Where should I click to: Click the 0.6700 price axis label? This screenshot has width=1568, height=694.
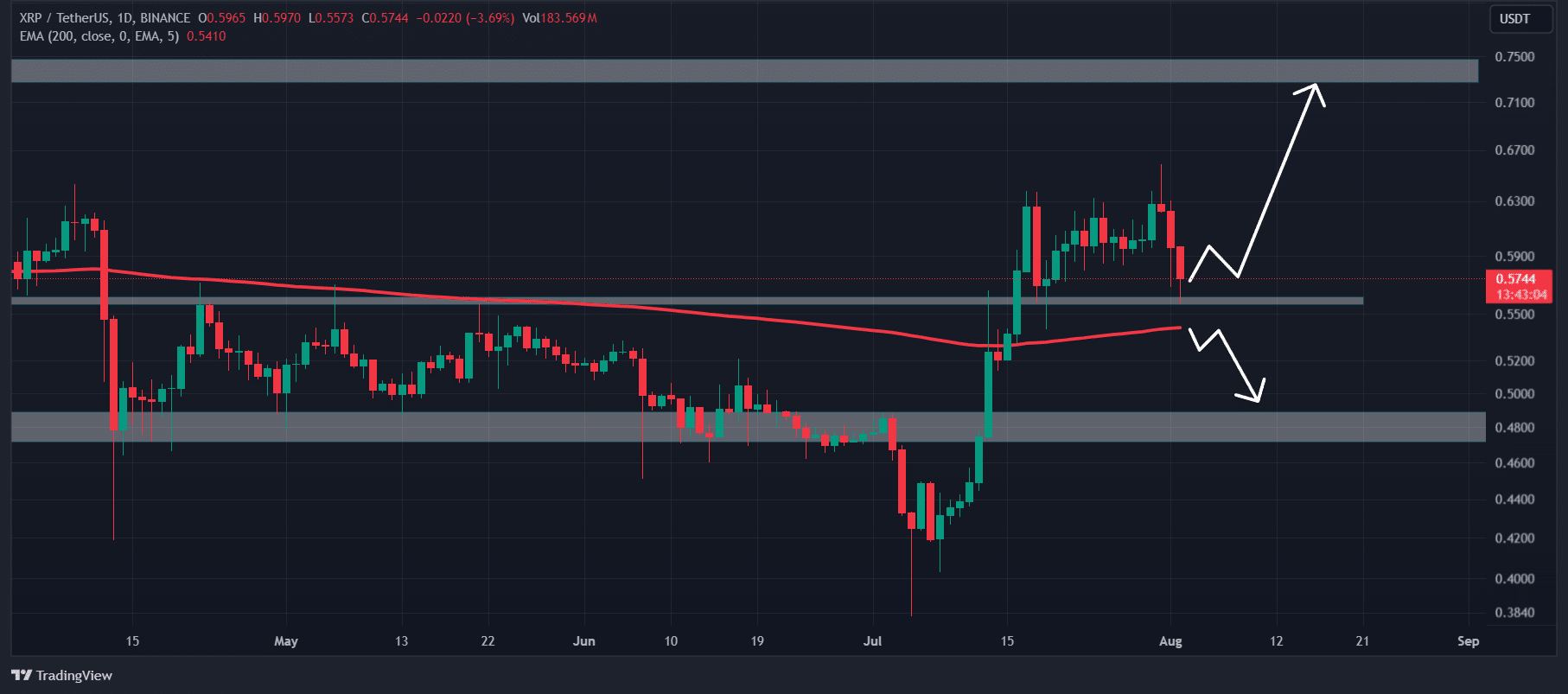1514,150
